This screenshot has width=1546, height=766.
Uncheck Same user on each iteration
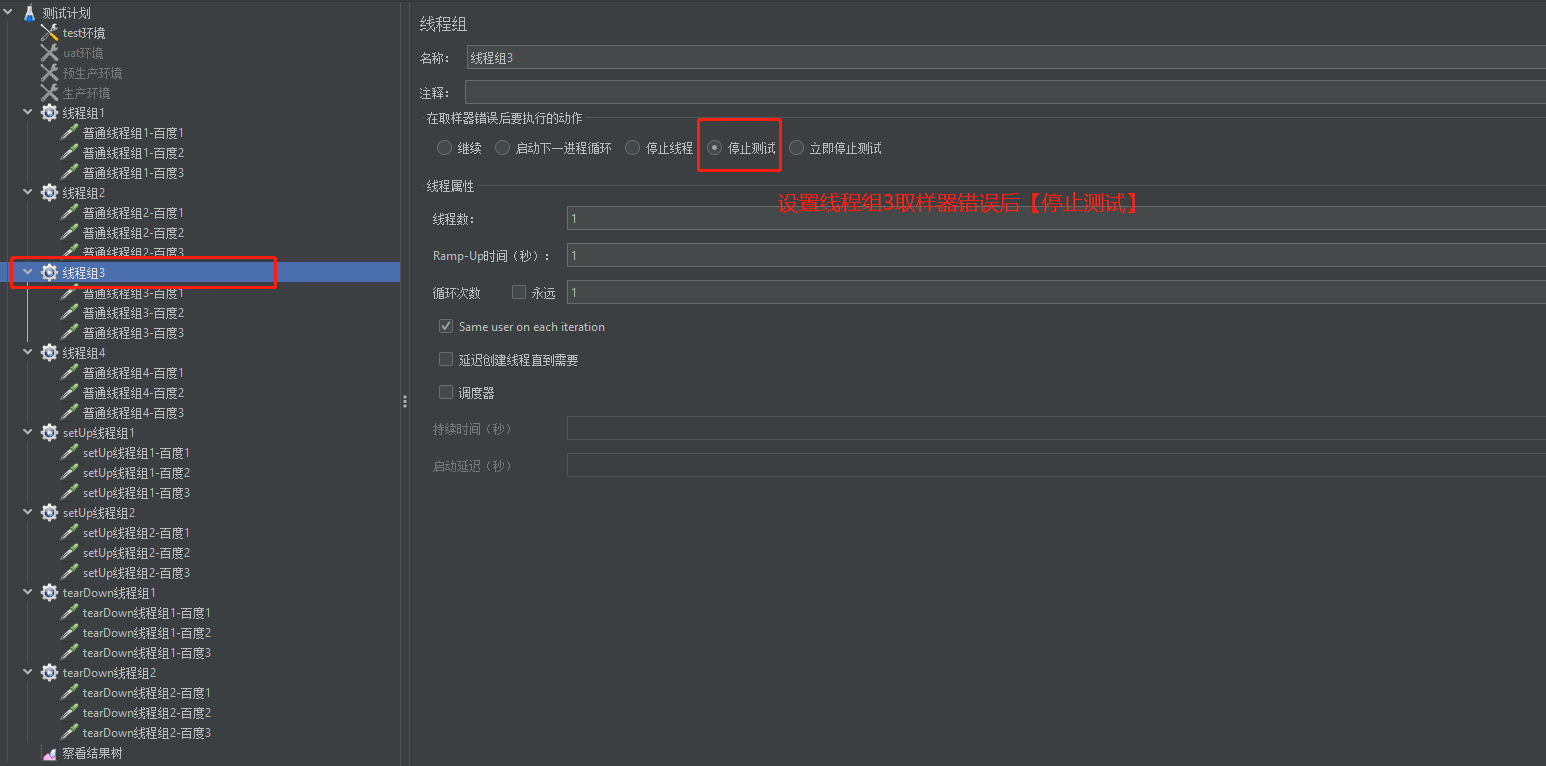446,327
